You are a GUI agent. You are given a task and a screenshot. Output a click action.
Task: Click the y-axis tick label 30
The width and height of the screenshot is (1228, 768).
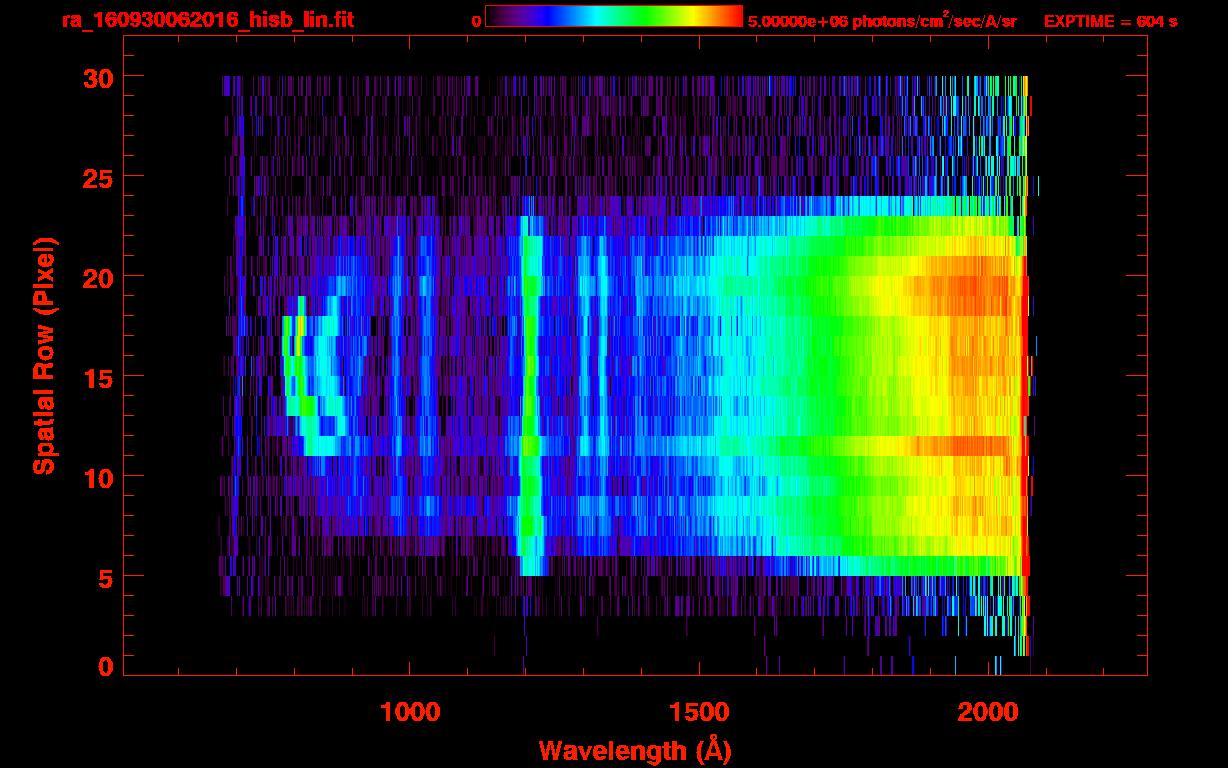pos(96,77)
